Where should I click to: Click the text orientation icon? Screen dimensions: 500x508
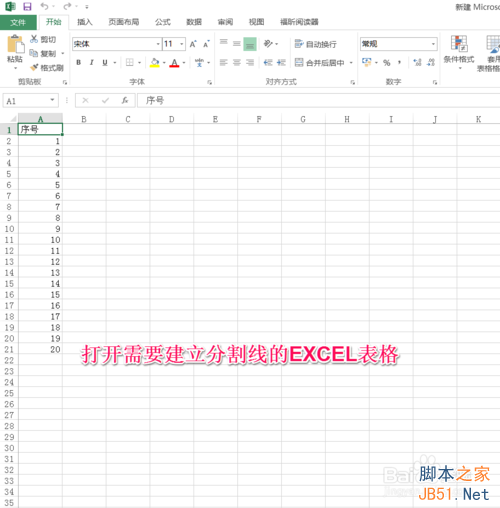(268, 44)
